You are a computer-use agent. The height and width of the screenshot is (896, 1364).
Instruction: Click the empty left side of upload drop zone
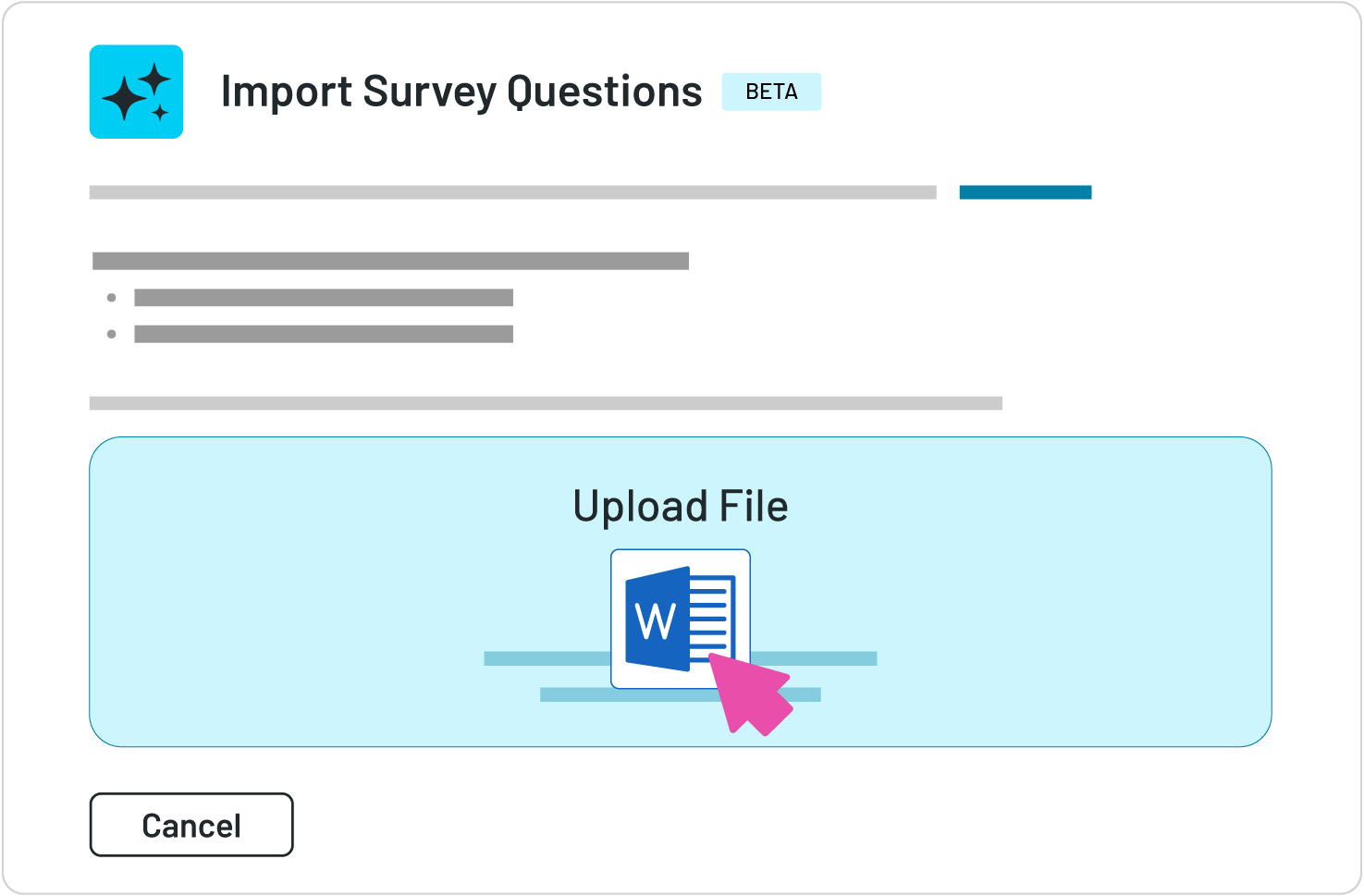tap(277, 592)
